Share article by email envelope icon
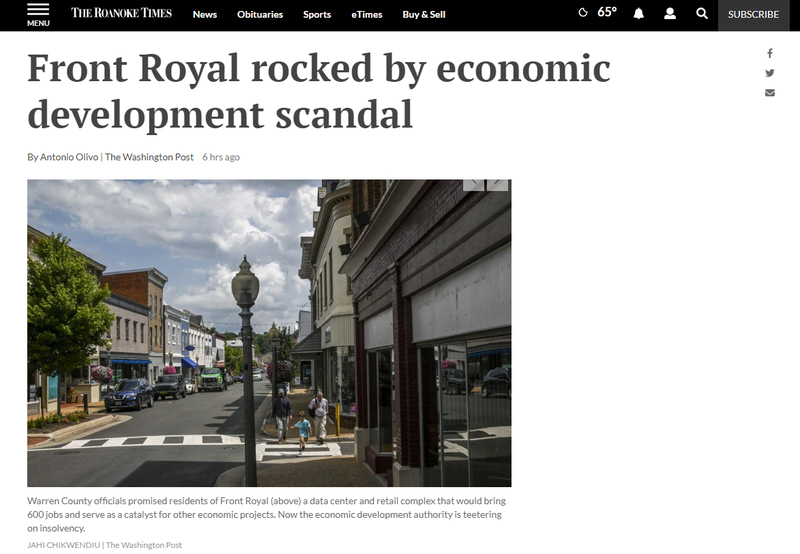Viewport: 800px width, 554px height. (x=769, y=92)
